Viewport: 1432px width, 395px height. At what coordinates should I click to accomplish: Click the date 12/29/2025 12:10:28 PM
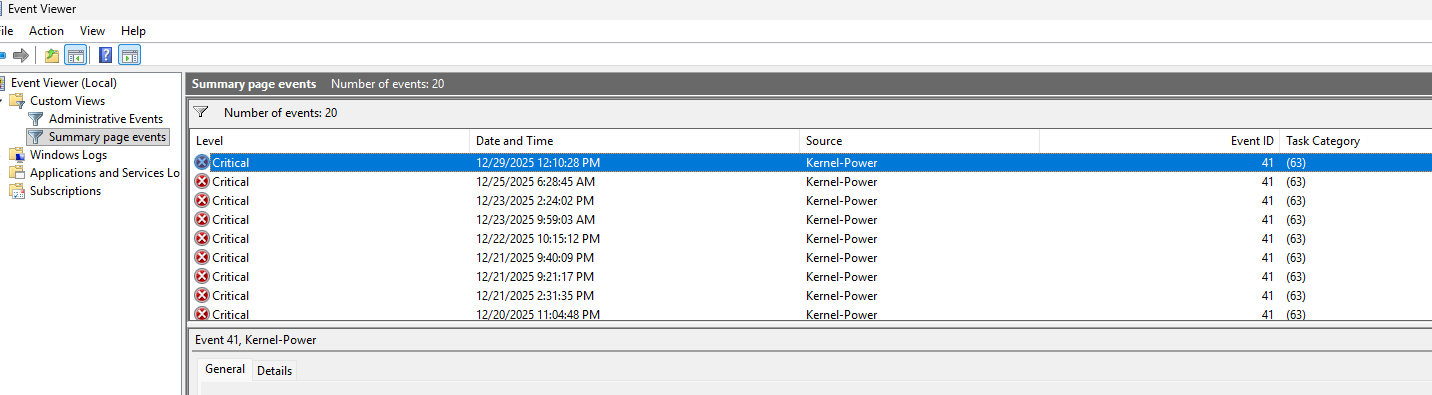[538, 162]
